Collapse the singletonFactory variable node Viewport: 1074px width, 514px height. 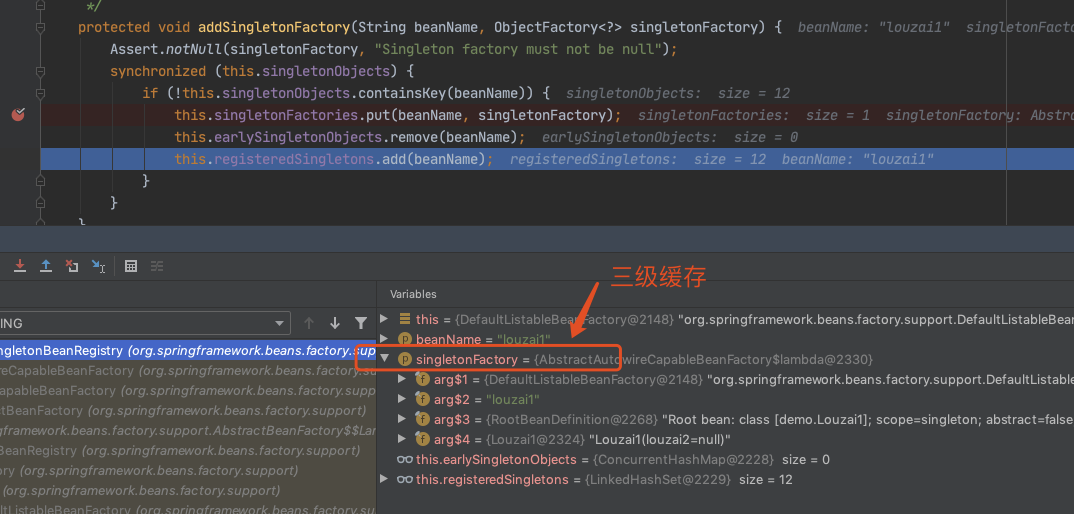(x=384, y=359)
